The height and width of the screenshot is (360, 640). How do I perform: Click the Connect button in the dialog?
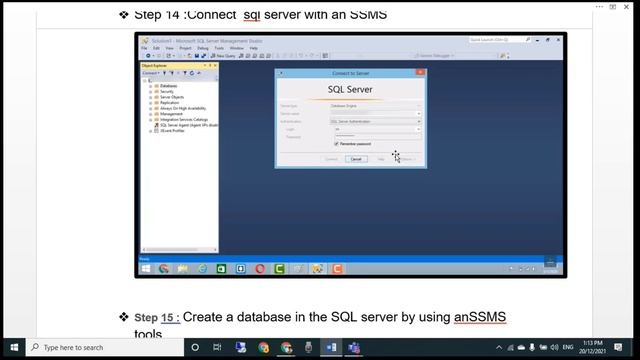pos(331,159)
